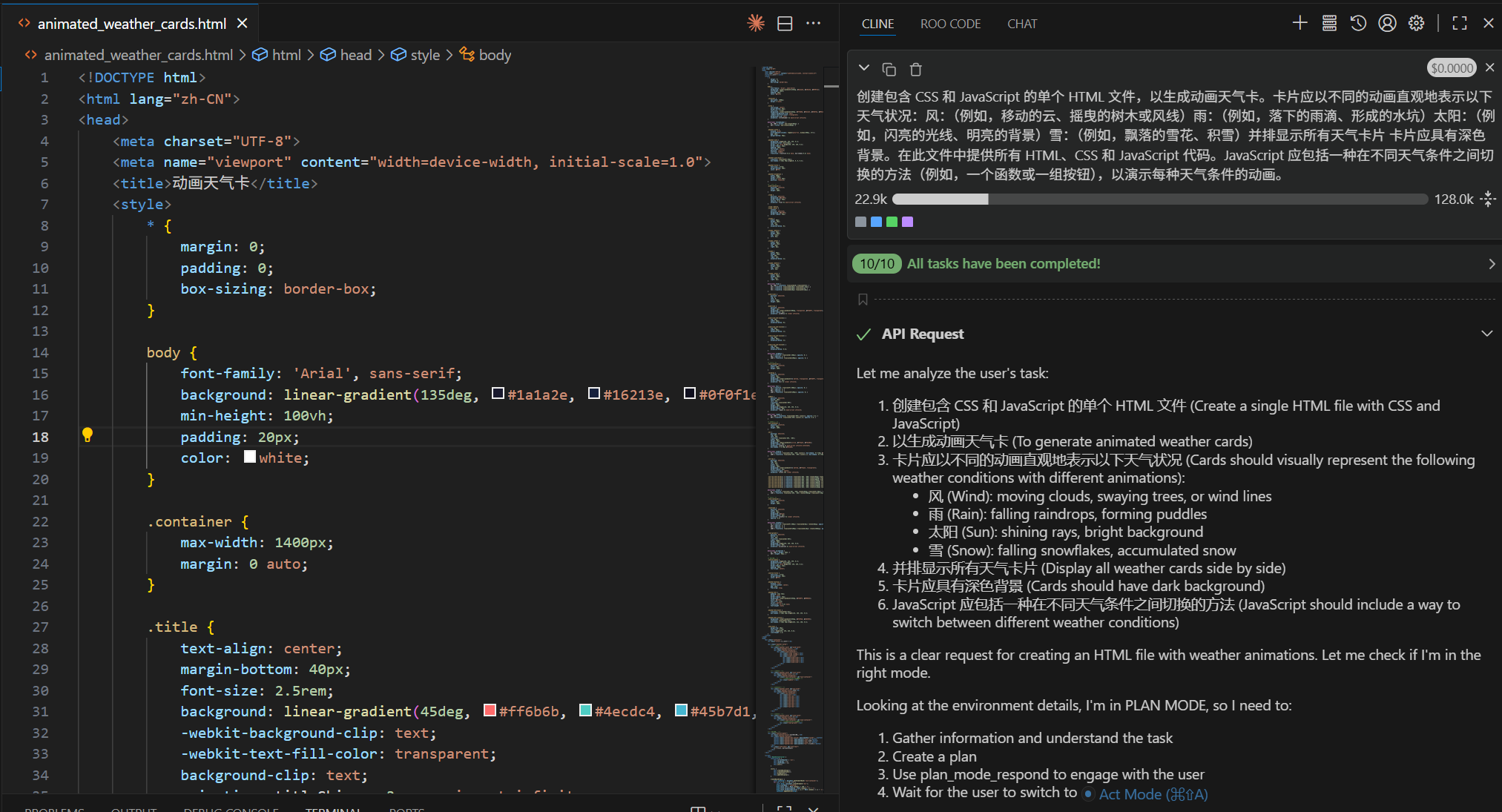
Task: Switch to Act Mode radio option
Action: pyautogui.click(x=1088, y=794)
